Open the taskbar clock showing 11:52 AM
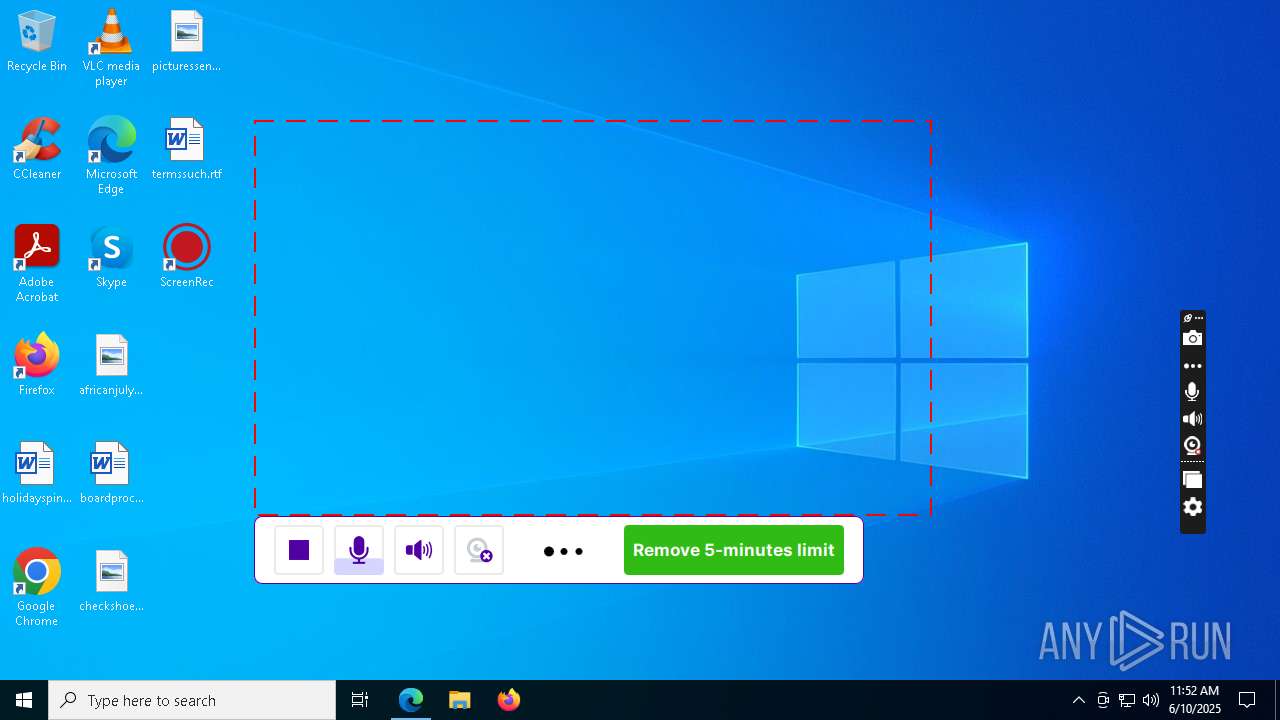1280x720 pixels. pyautogui.click(x=1194, y=700)
